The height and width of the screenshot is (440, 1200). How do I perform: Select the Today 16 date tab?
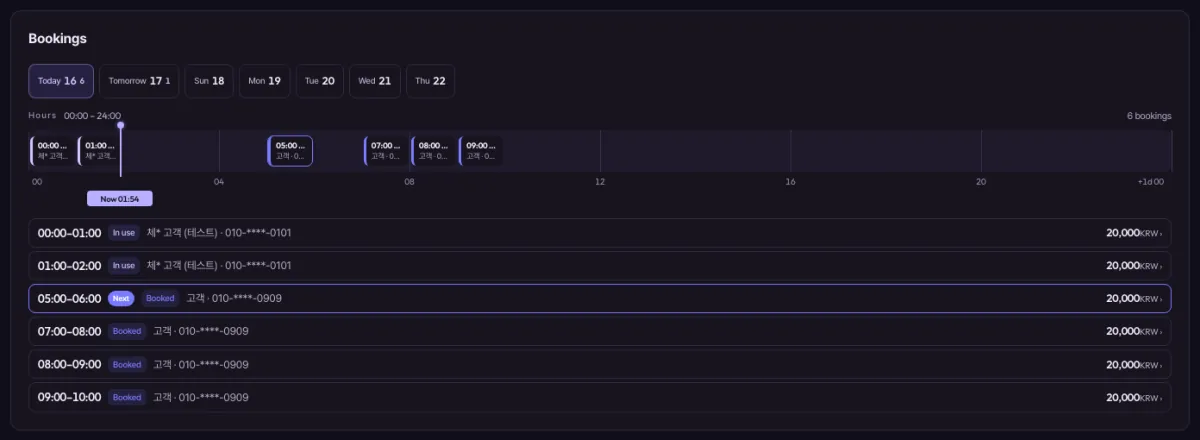point(61,81)
